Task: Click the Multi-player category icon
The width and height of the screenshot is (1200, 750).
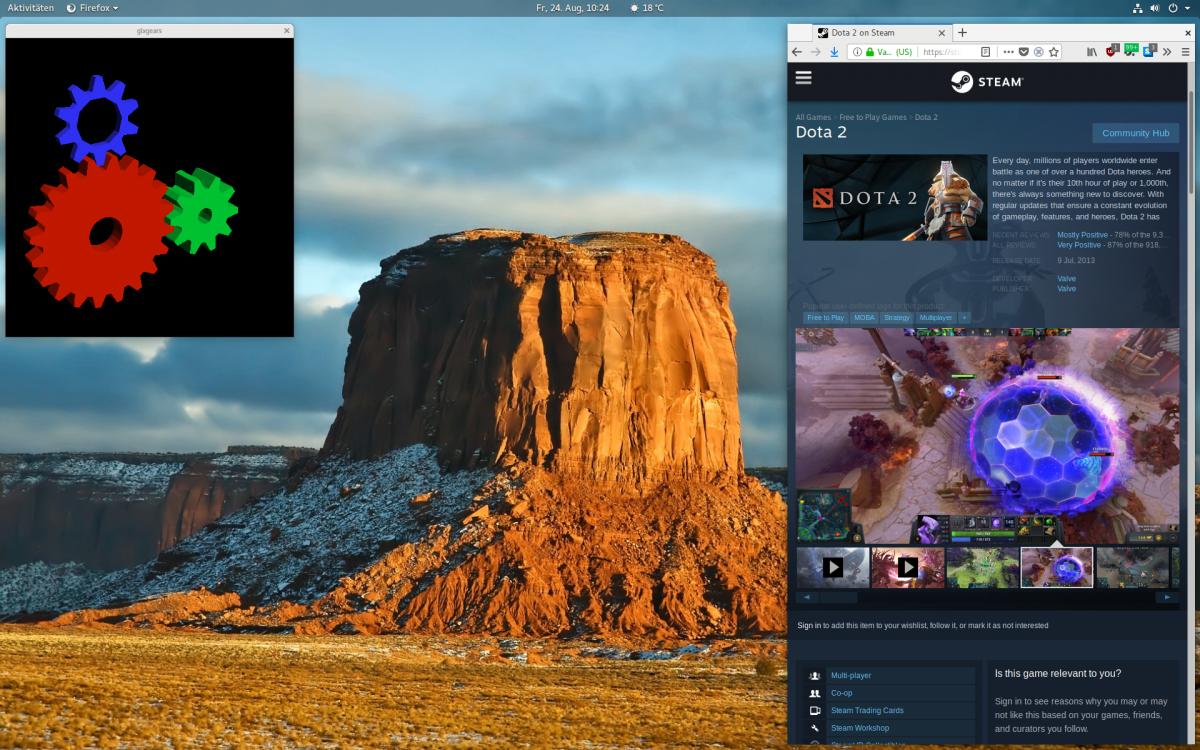Action: (x=815, y=676)
